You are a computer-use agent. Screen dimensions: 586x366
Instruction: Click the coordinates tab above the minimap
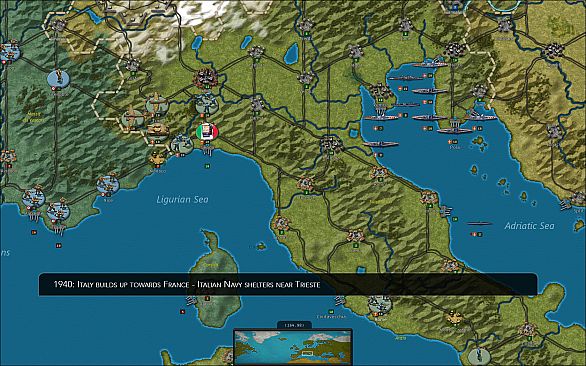294,325
